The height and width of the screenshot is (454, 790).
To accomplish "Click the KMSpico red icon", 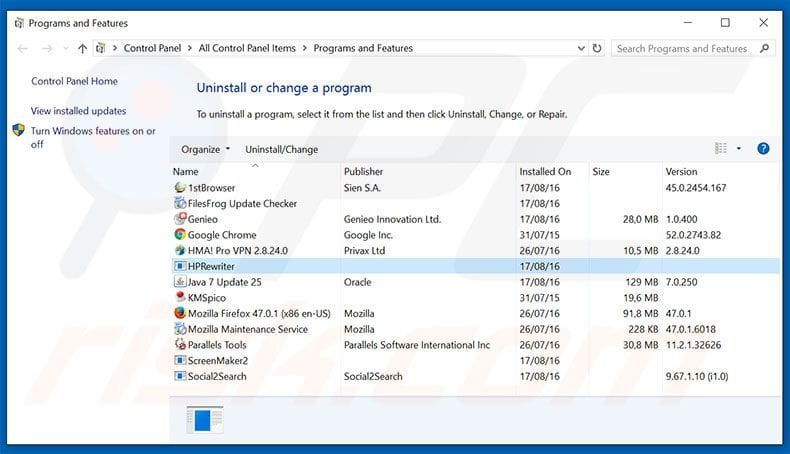I will [x=180, y=297].
